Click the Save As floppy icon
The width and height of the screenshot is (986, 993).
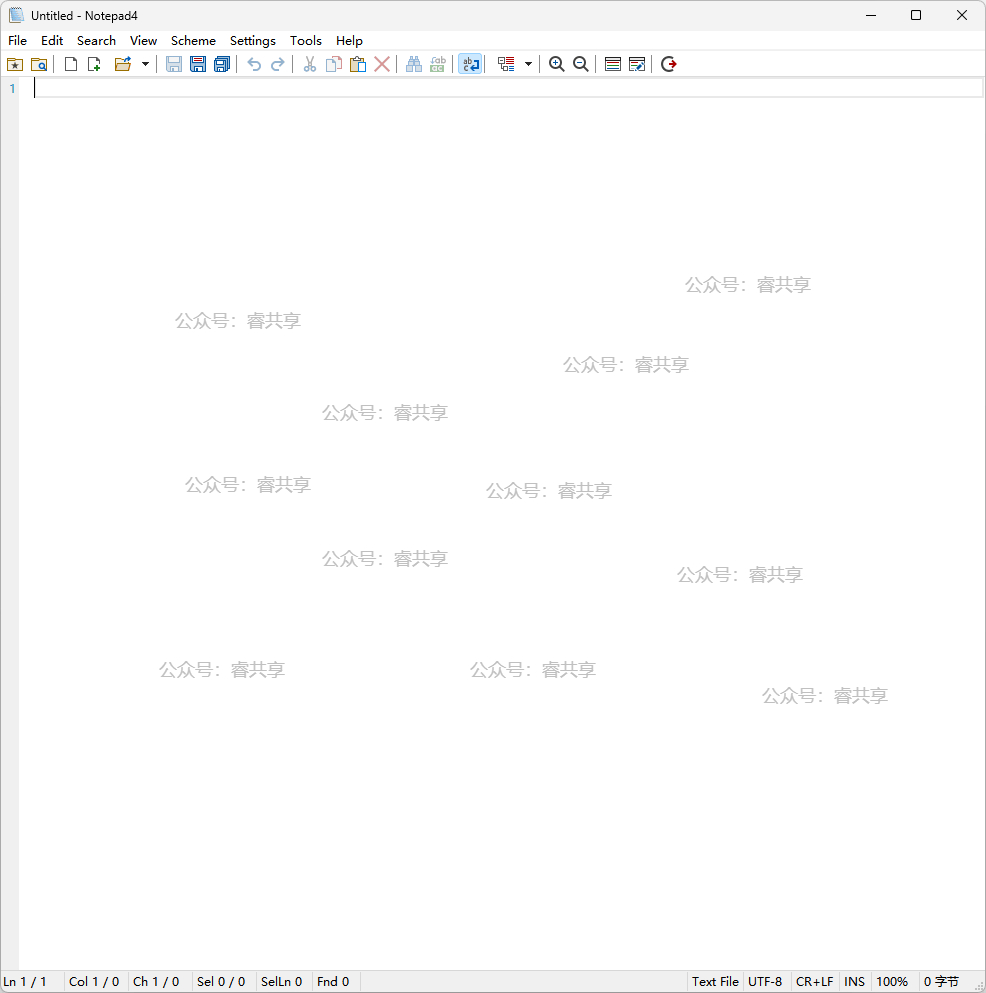(198, 64)
